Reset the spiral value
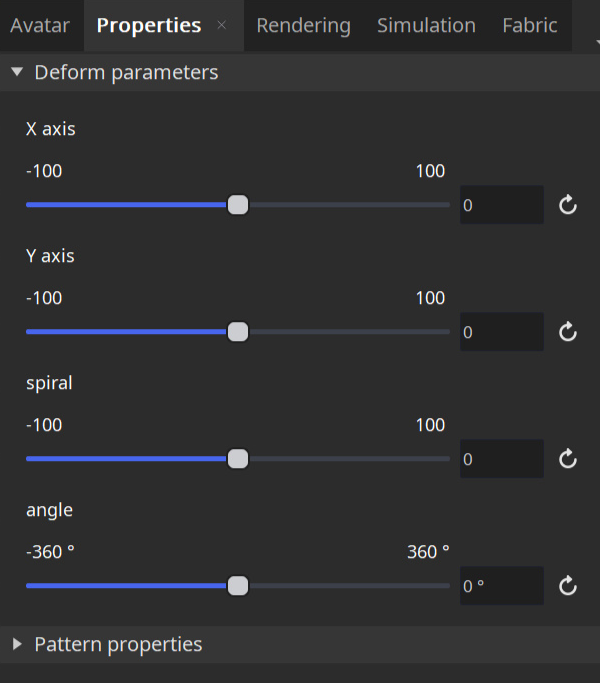600x683 pixels. pos(568,459)
